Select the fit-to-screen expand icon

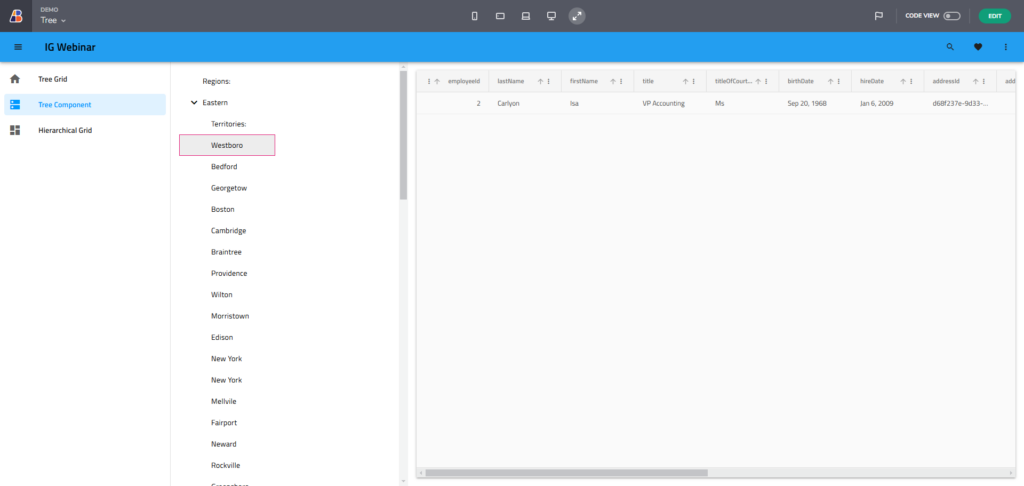click(577, 16)
